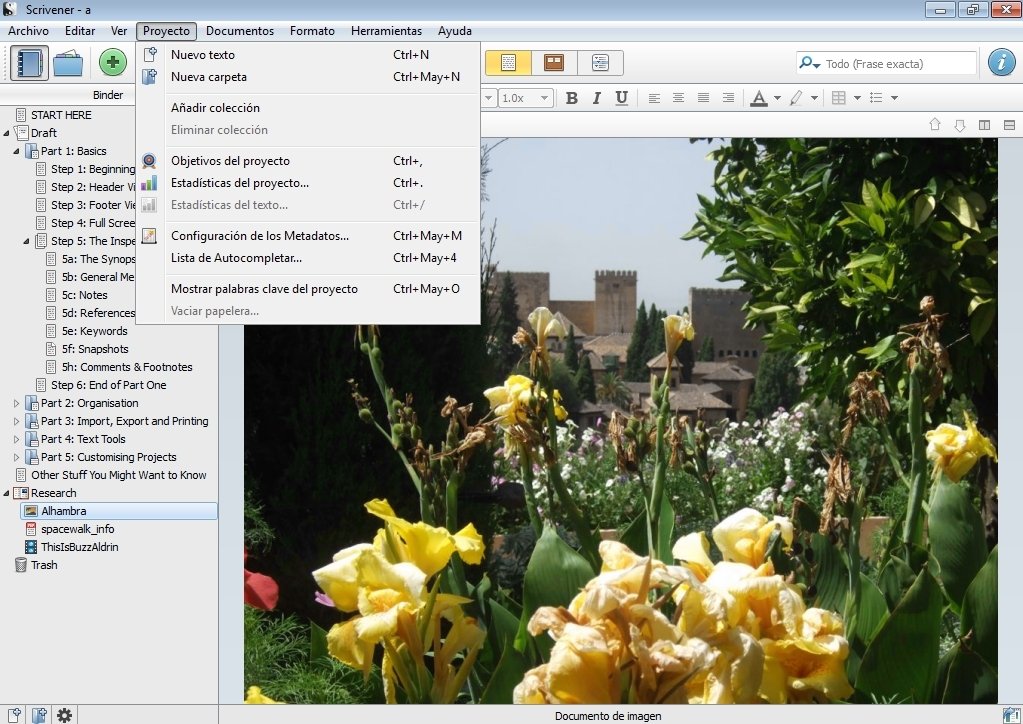Open the table dropdown arrow
The width and height of the screenshot is (1023, 724).
coord(857,98)
